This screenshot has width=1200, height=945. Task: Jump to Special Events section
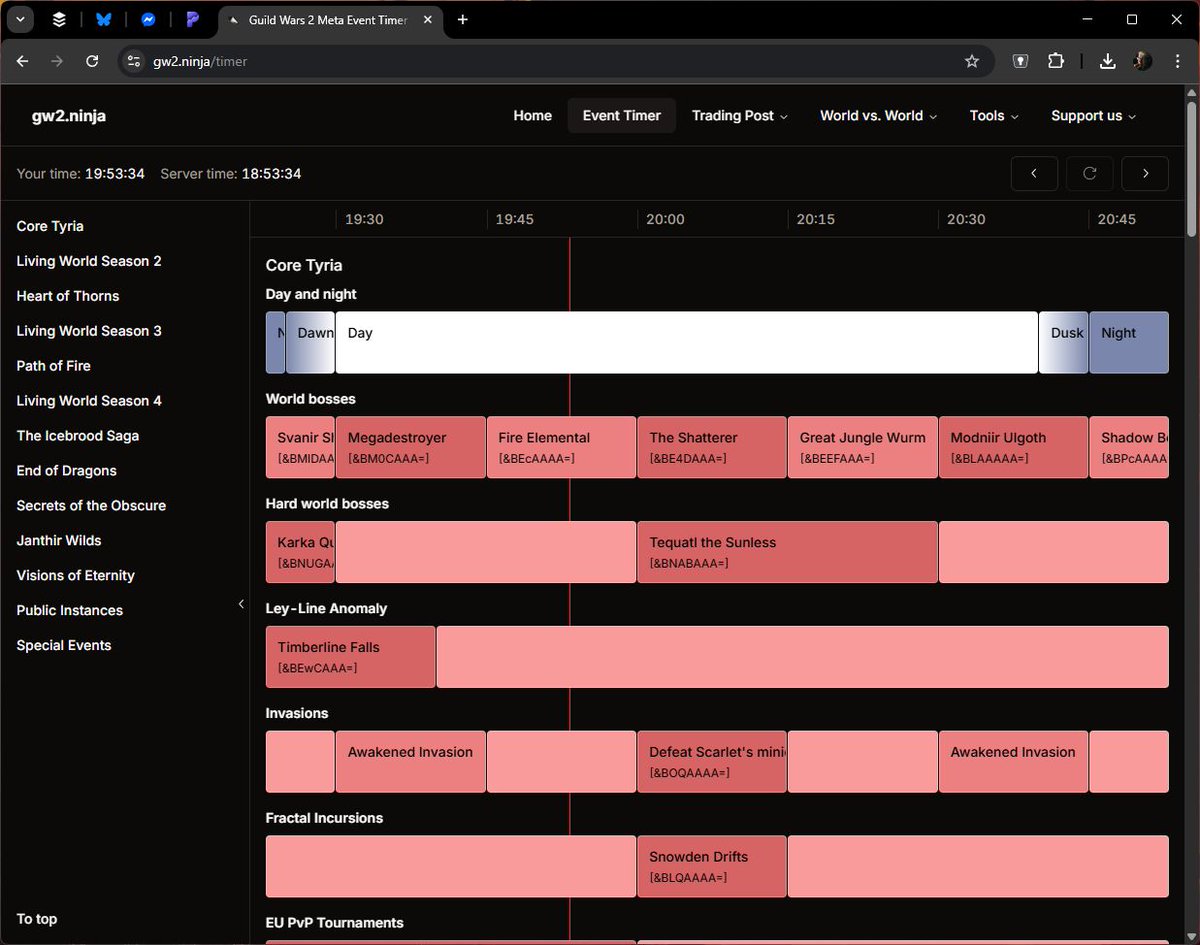[x=64, y=646]
